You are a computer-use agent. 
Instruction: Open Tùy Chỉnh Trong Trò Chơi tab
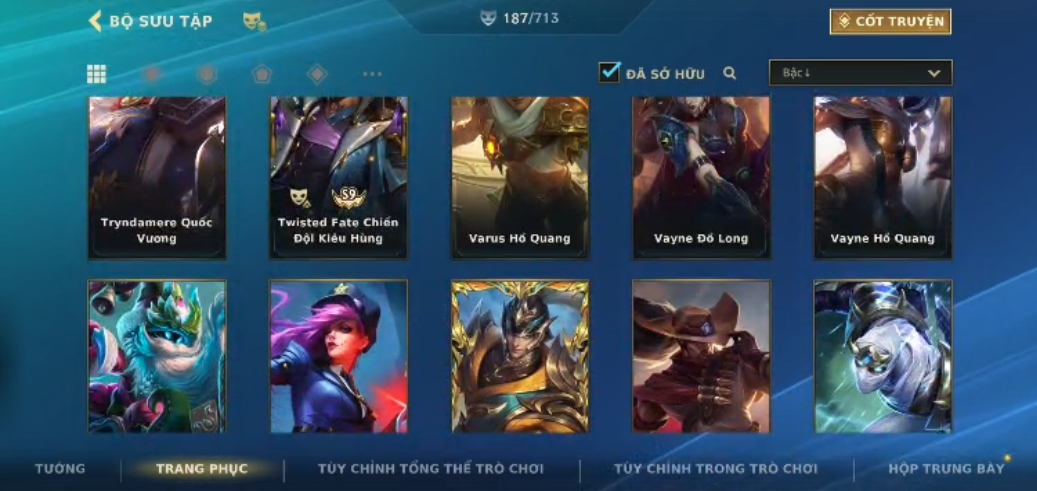click(716, 469)
